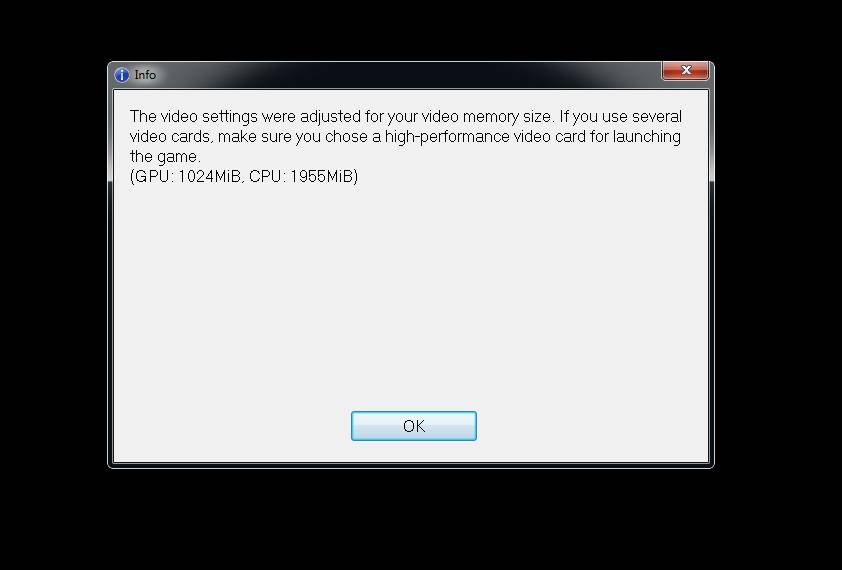Image resolution: width=842 pixels, height=570 pixels.
Task: Click the first line about video settings adjusted
Action: click(x=405, y=117)
